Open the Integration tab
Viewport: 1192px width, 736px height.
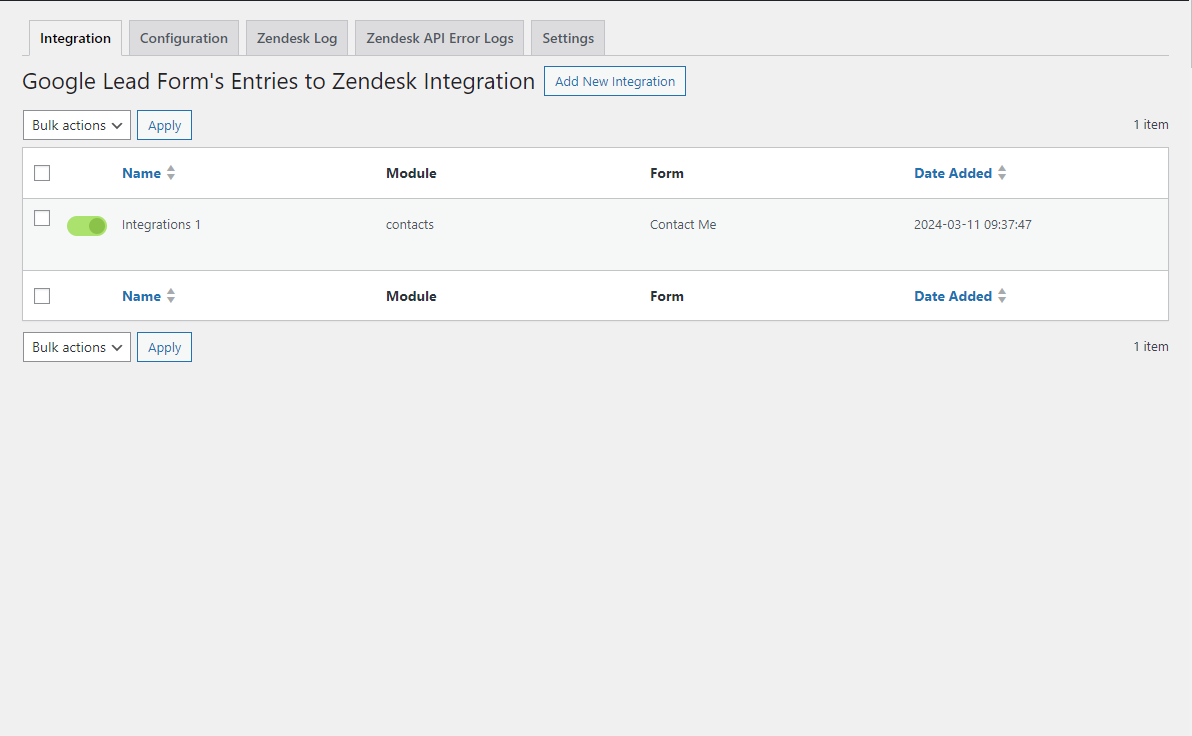75,38
